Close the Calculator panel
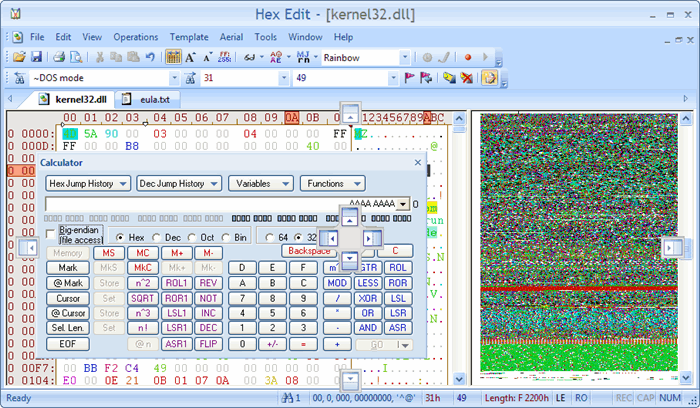 click(x=418, y=162)
